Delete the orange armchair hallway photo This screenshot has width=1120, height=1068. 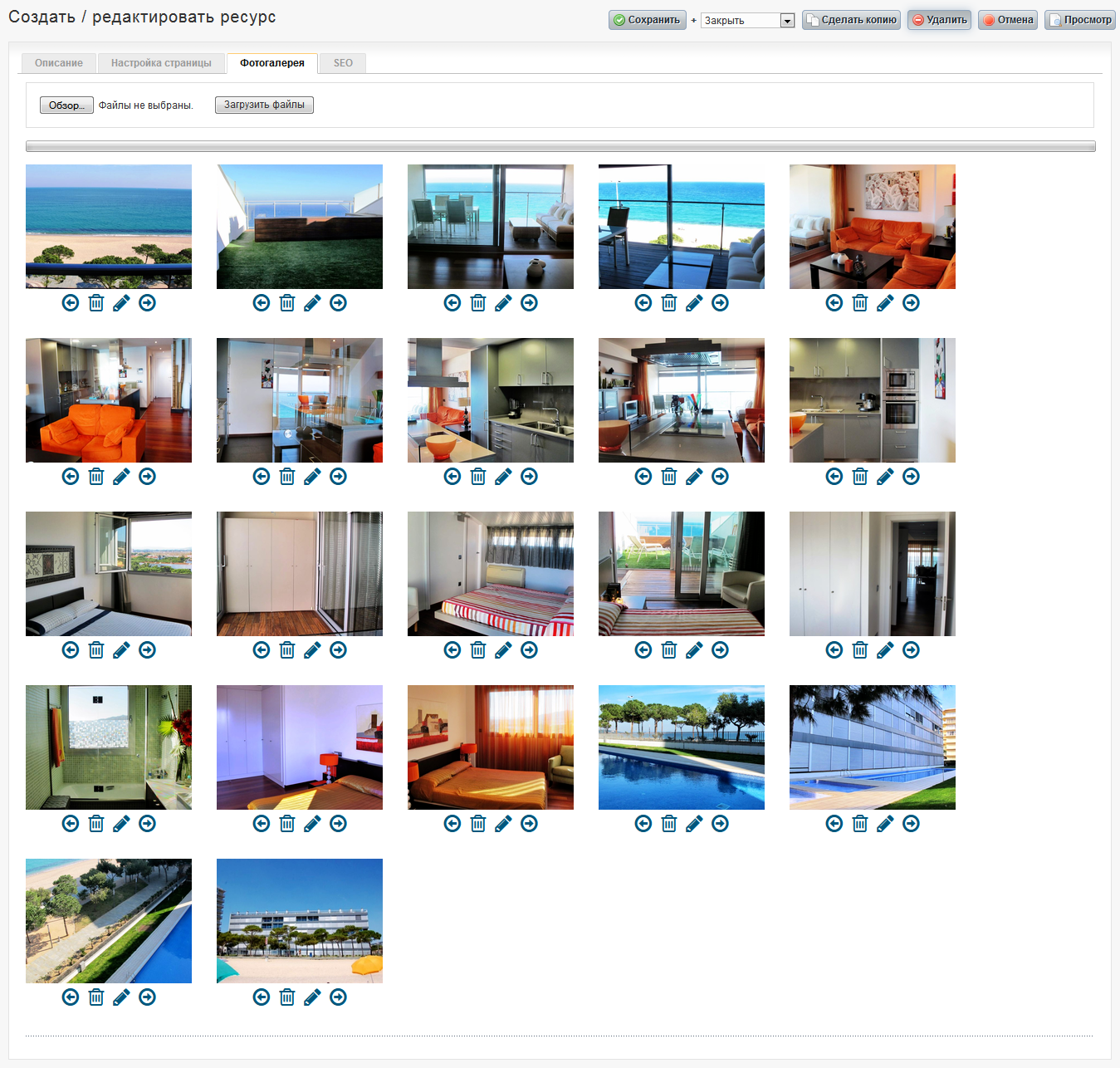[x=96, y=477]
